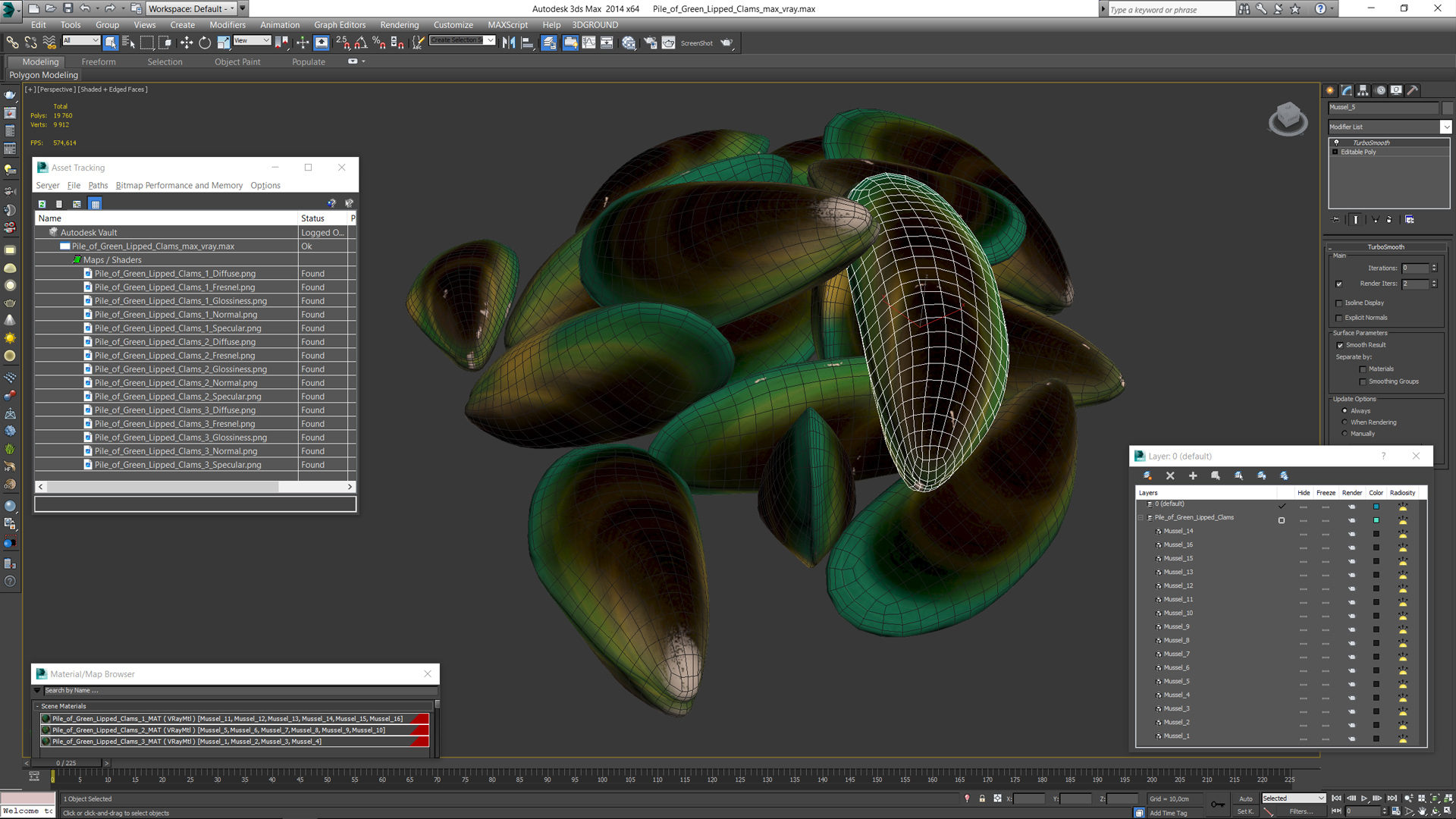Toggle the Angle Snap icon
Image resolution: width=1456 pixels, height=819 pixels.
click(x=361, y=42)
